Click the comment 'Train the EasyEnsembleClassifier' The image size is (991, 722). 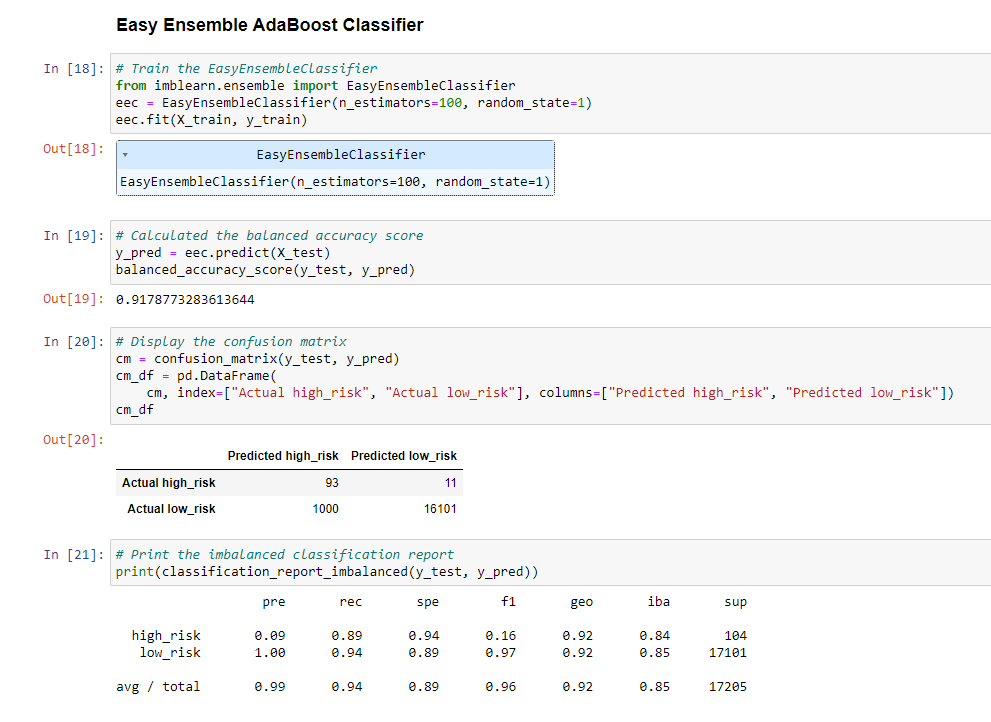[x=246, y=68]
